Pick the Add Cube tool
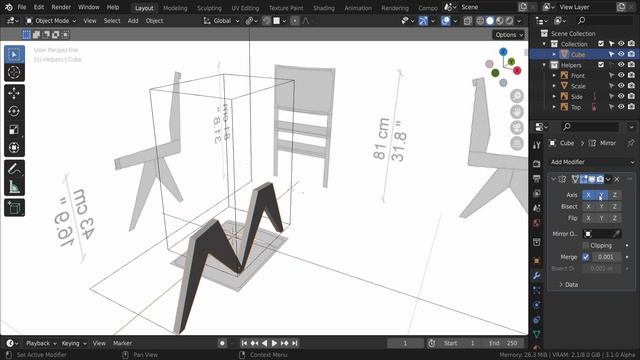The width and height of the screenshot is (640, 360). [14, 208]
